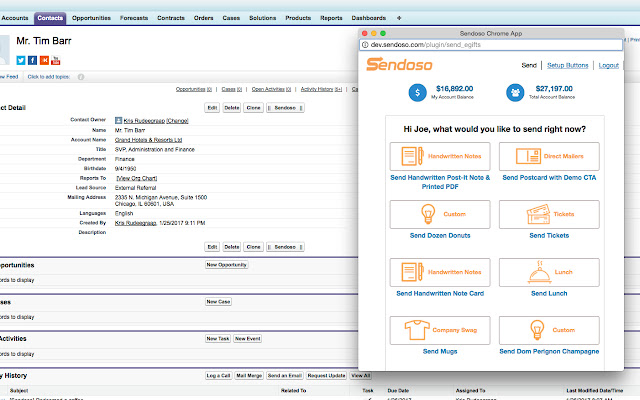The width and height of the screenshot is (640, 400).
Task: Click the Twitter icon under Tim Barr
Action: point(20,60)
